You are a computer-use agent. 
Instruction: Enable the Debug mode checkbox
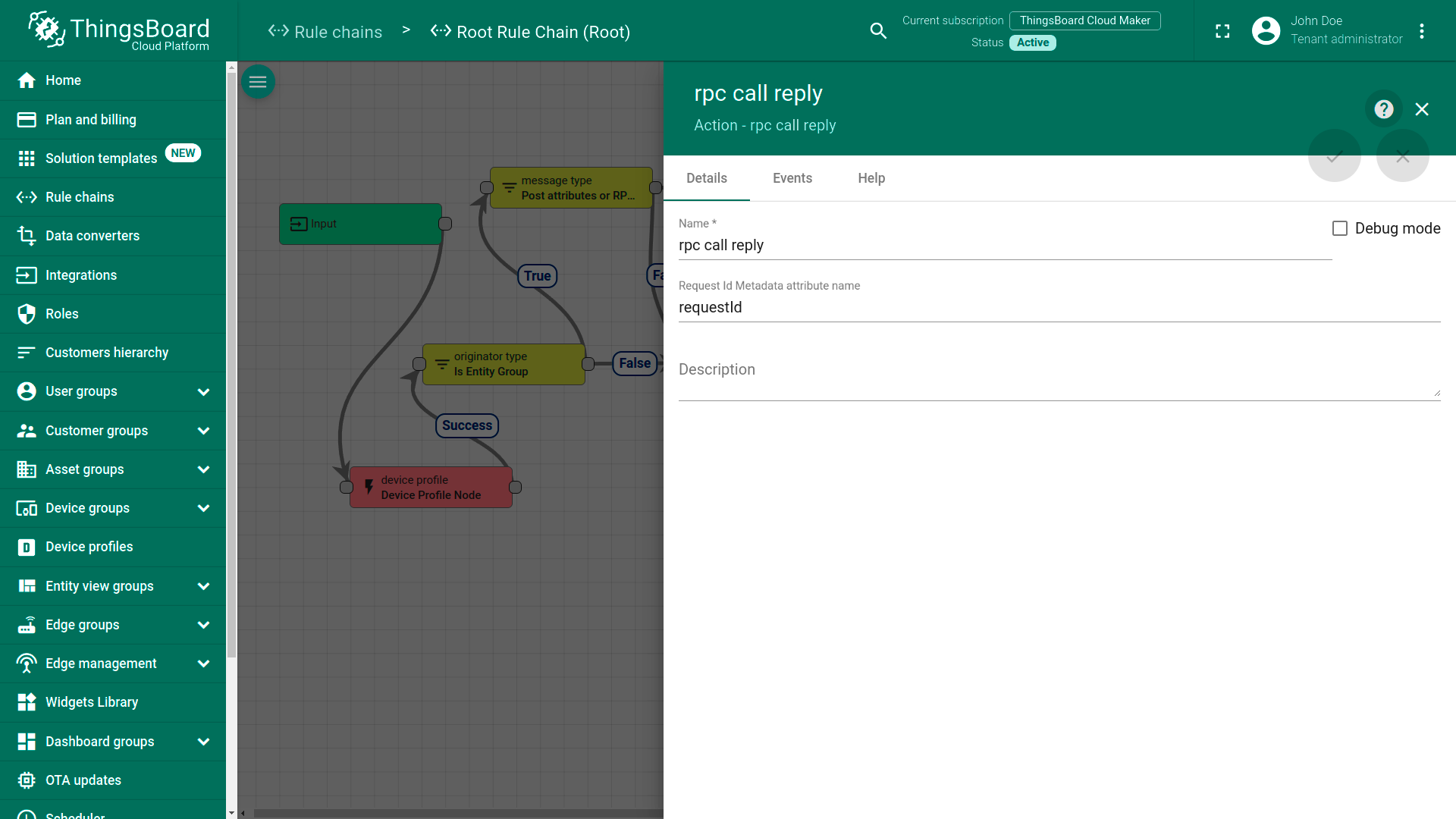1340,228
